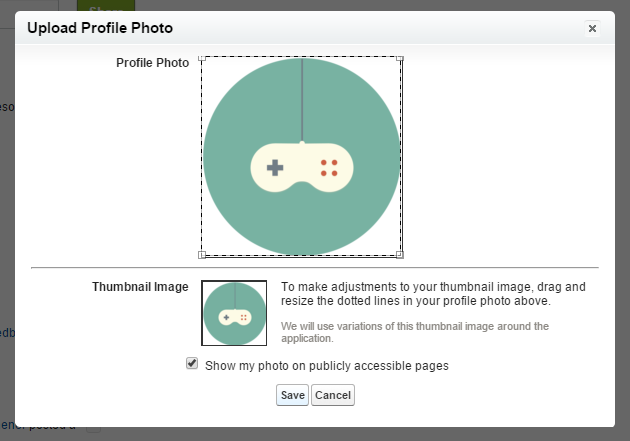Close the Upload Profile Photo dialog
Image resolution: width=630 pixels, height=441 pixels.
[592, 29]
